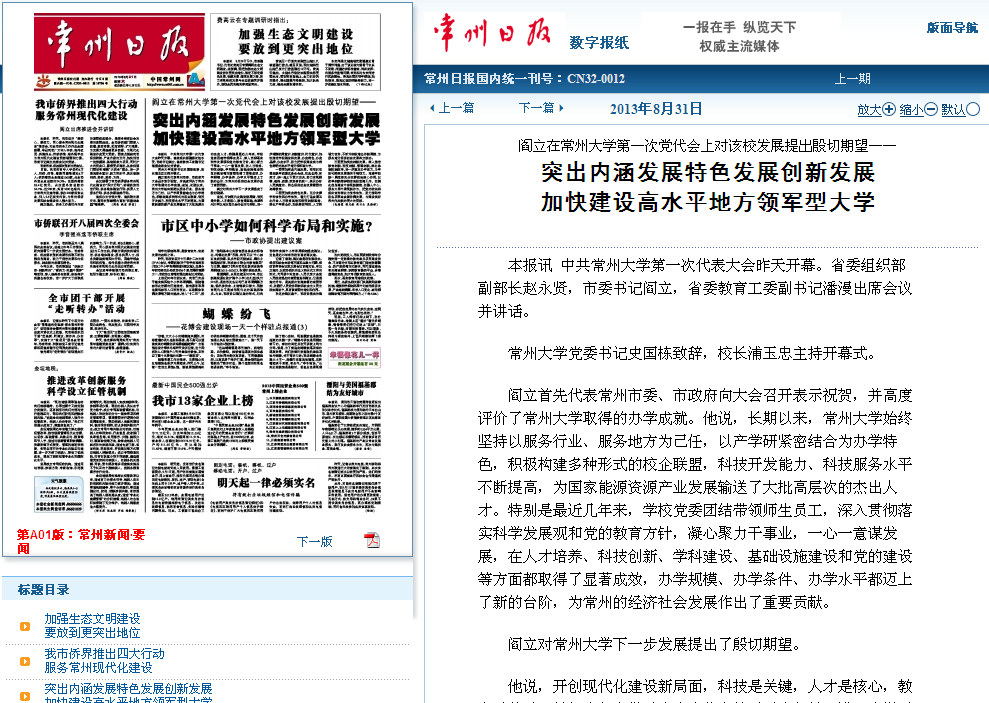The width and height of the screenshot is (989, 703).
Task: Go to the previous issue via 上一期
Action: click(853, 79)
